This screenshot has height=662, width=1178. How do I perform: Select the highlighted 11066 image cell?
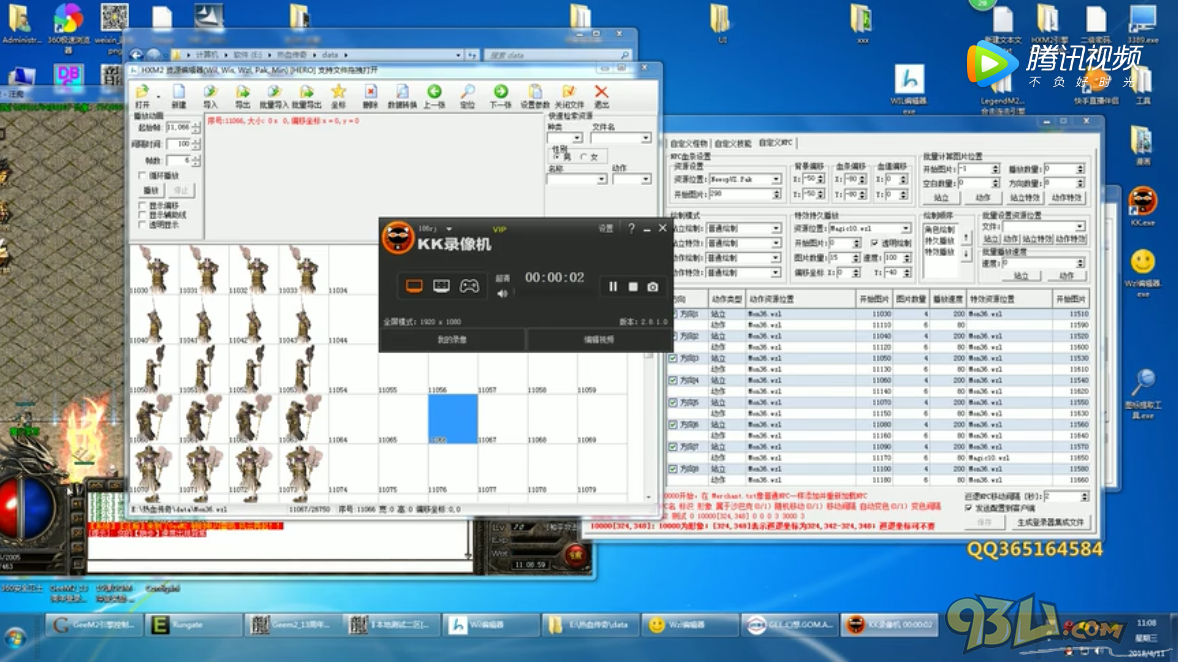[452, 419]
